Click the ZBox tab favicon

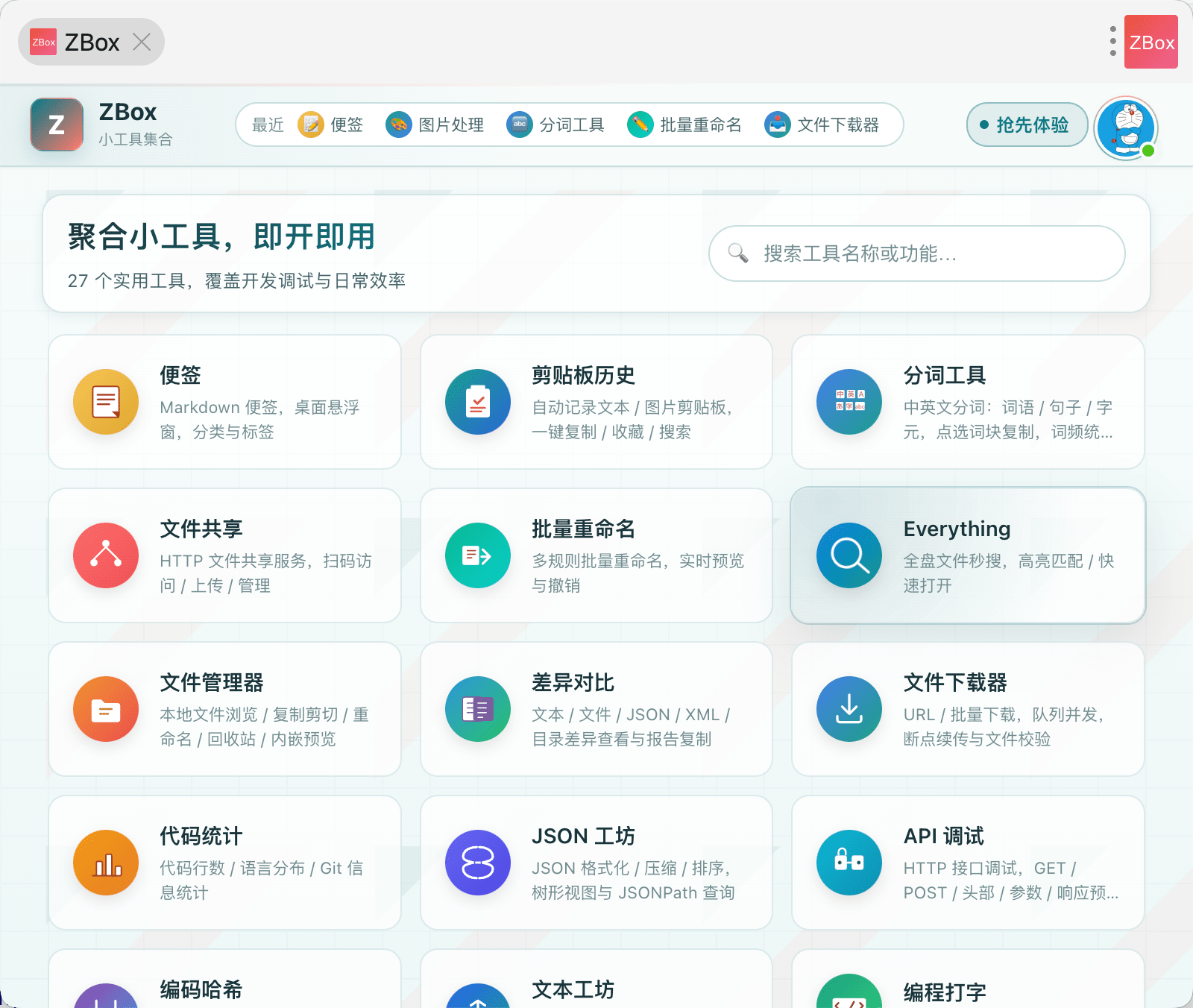coord(43,42)
